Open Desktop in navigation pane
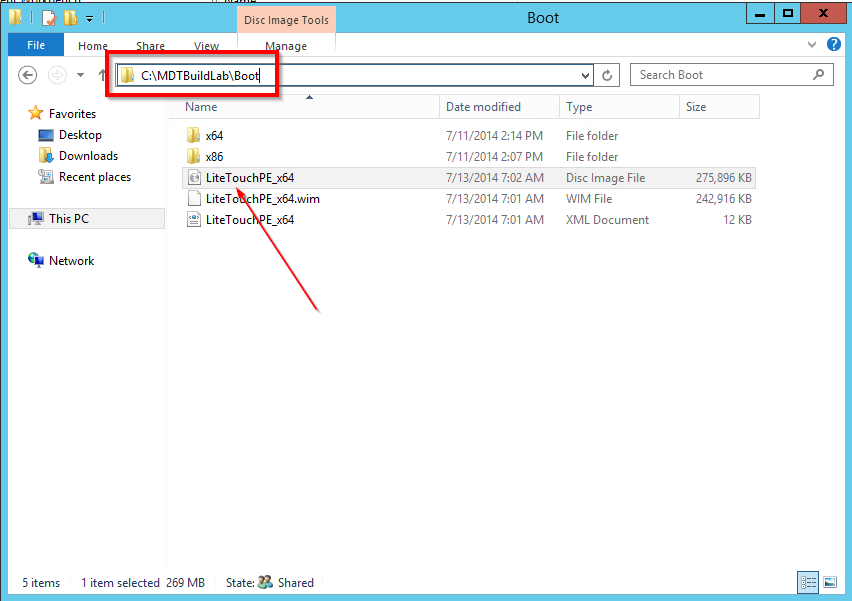Screen dimensions: 852x601 pyautogui.click(x=80, y=135)
